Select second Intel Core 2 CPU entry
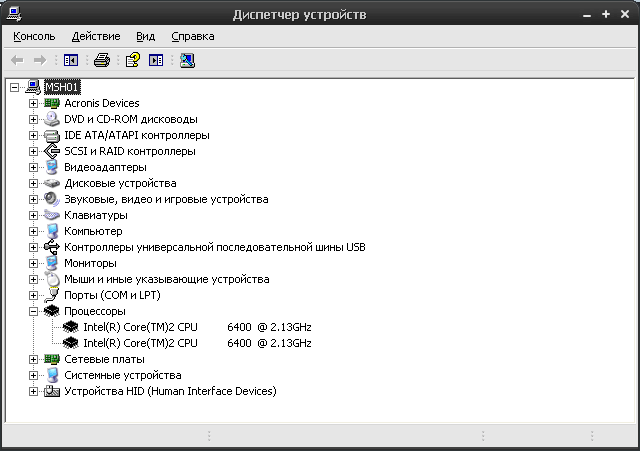The height and width of the screenshot is (451, 640). (x=197, y=343)
